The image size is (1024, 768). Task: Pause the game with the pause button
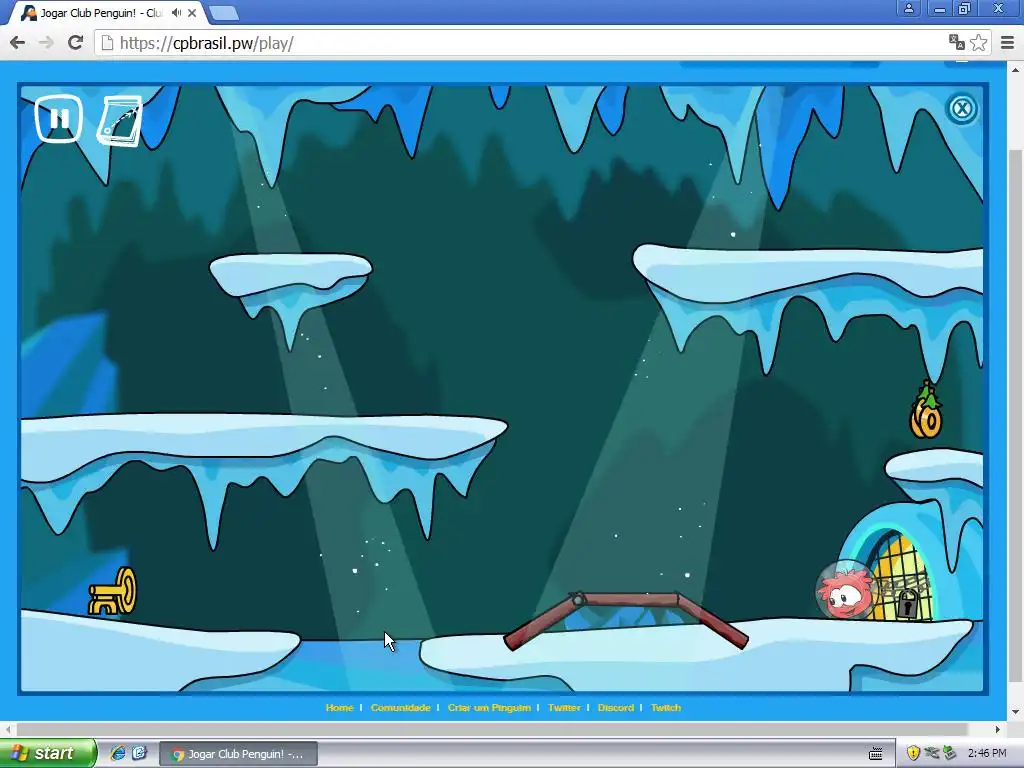pyautogui.click(x=59, y=119)
